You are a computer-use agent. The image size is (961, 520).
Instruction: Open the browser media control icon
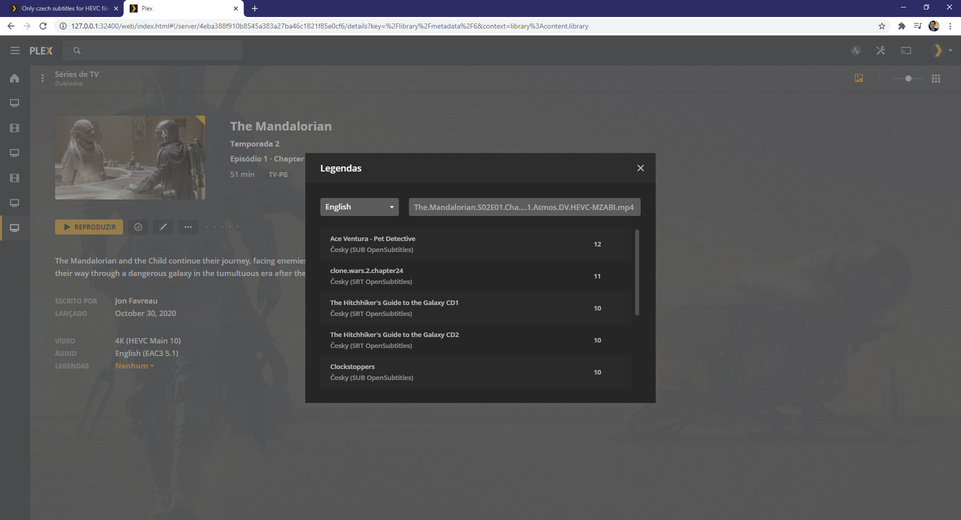tap(917, 26)
